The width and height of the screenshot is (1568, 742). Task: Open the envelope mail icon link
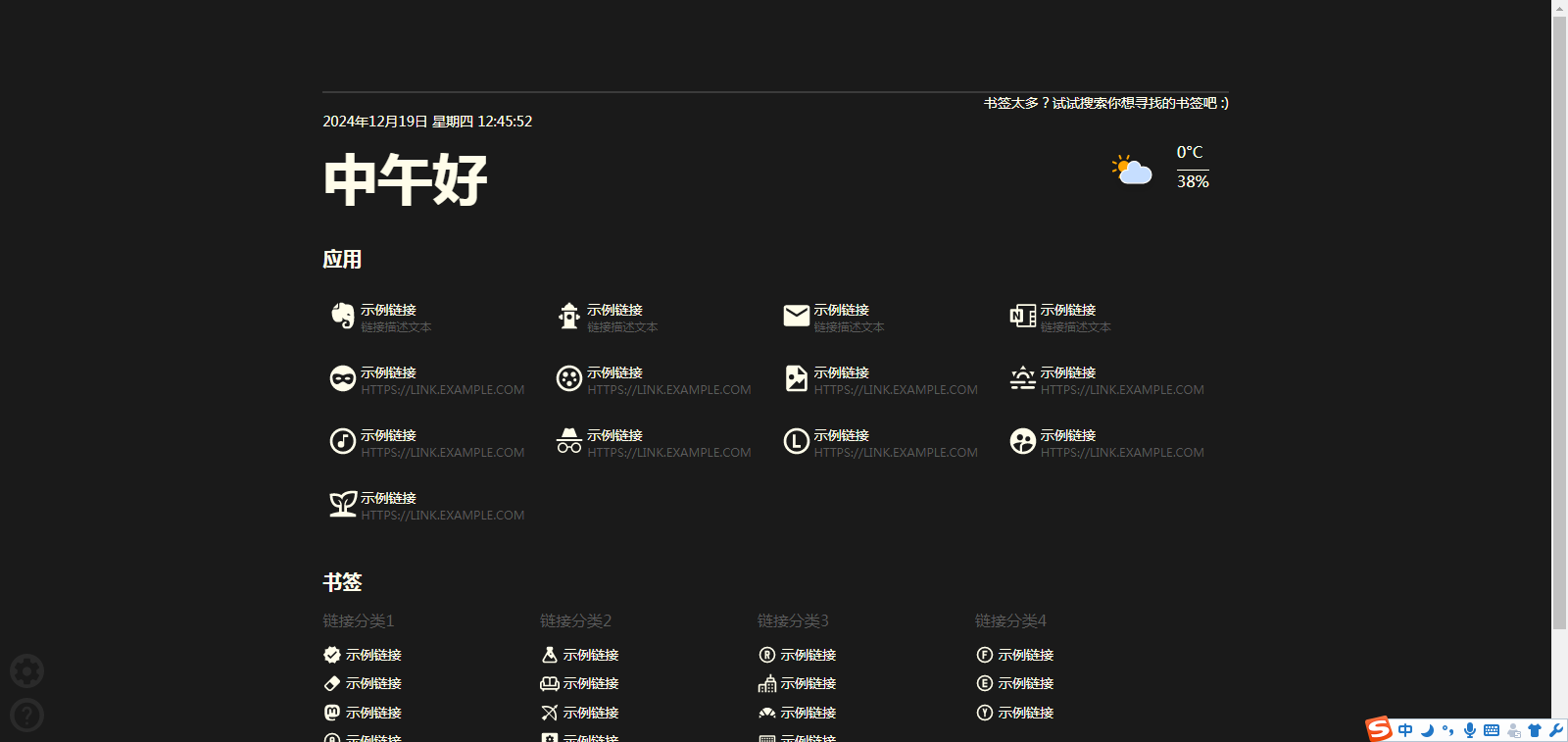pos(796,316)
